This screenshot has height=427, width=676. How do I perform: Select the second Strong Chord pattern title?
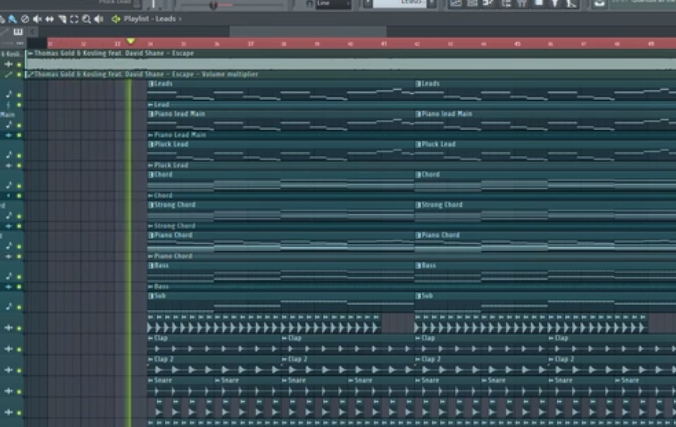(x=442, y=205)
